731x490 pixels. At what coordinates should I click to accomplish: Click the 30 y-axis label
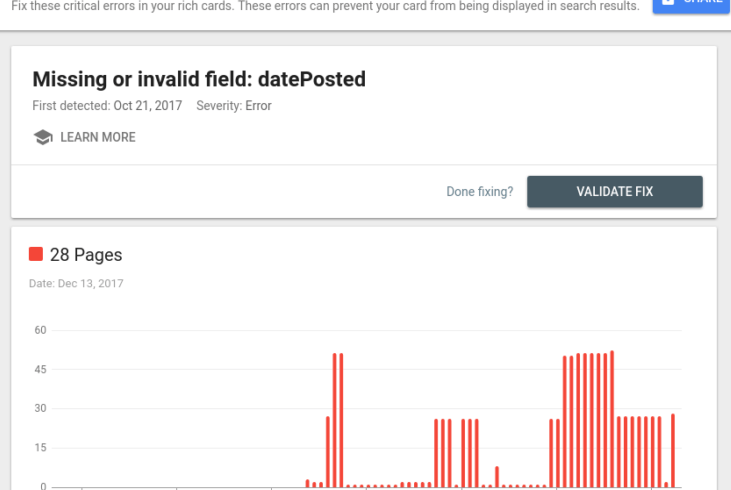(x=41, y=408)
